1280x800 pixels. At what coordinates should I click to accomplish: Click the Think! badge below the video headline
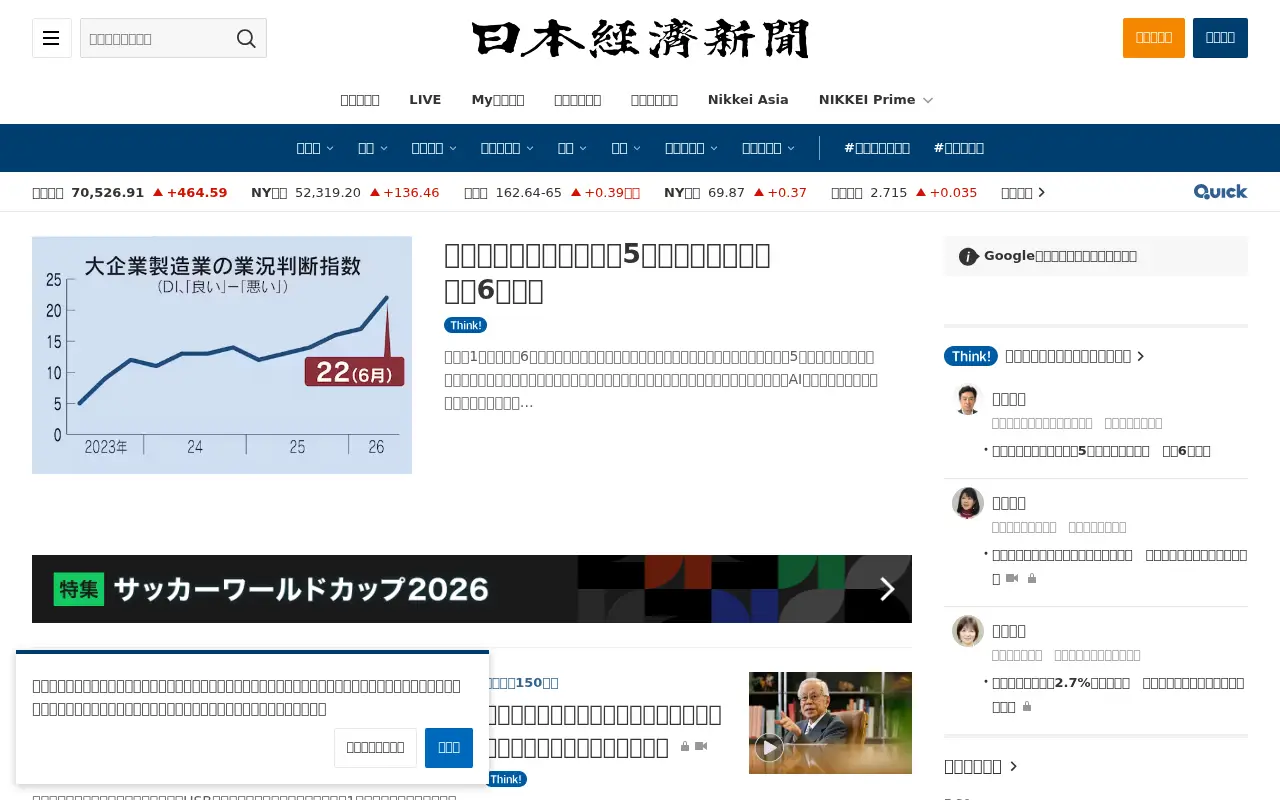coord(506,779)
